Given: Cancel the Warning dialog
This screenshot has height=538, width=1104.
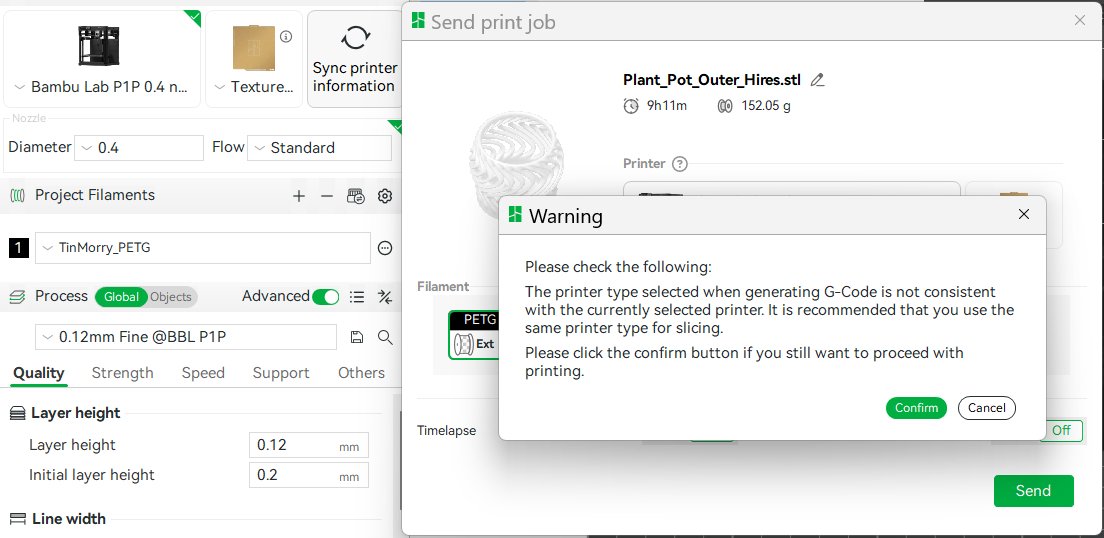Looking at the screenshot, I should [x=986, y=408].
